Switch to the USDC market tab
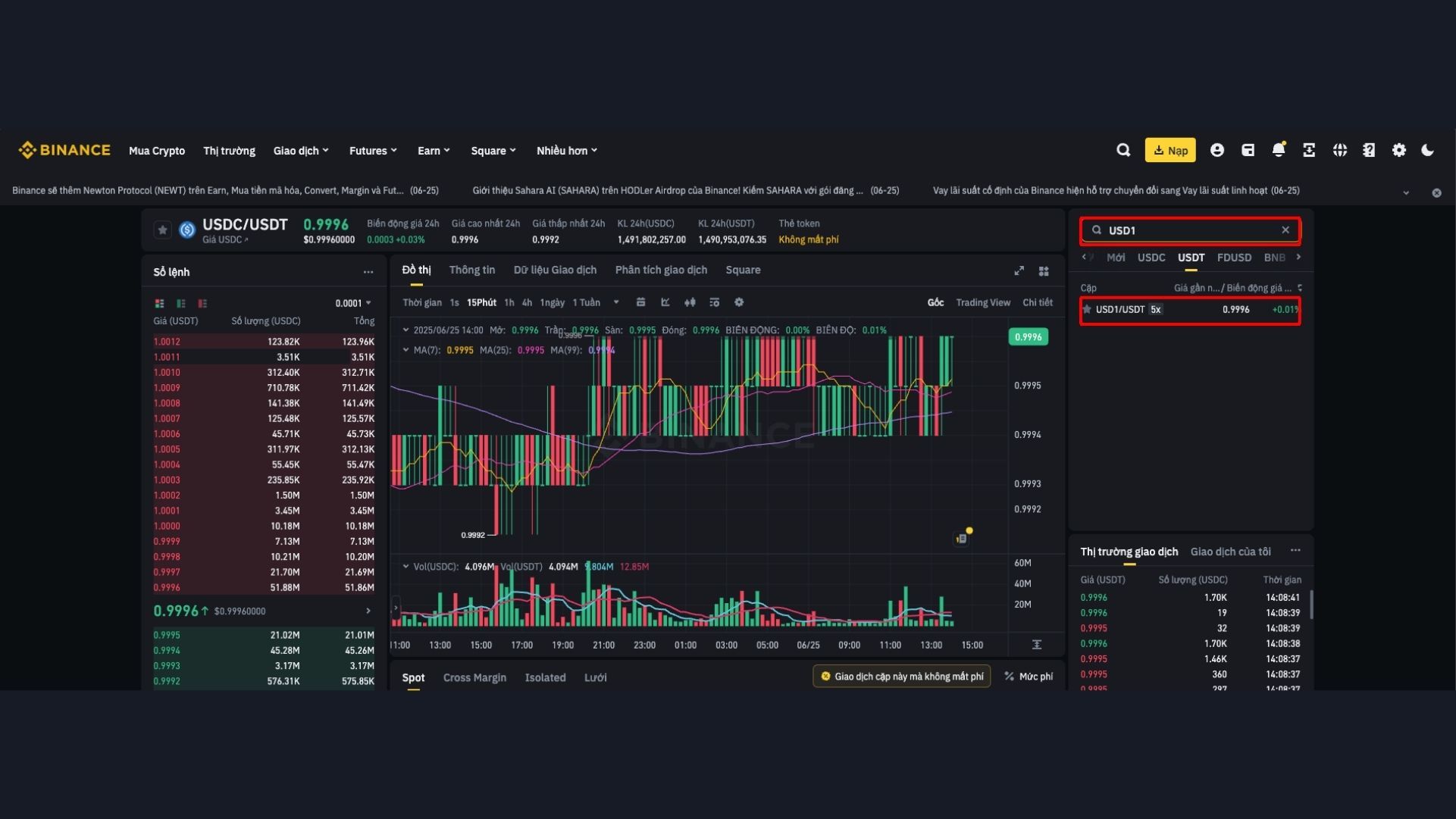This screenshot has height=819, width=1456. point(1151,258)
